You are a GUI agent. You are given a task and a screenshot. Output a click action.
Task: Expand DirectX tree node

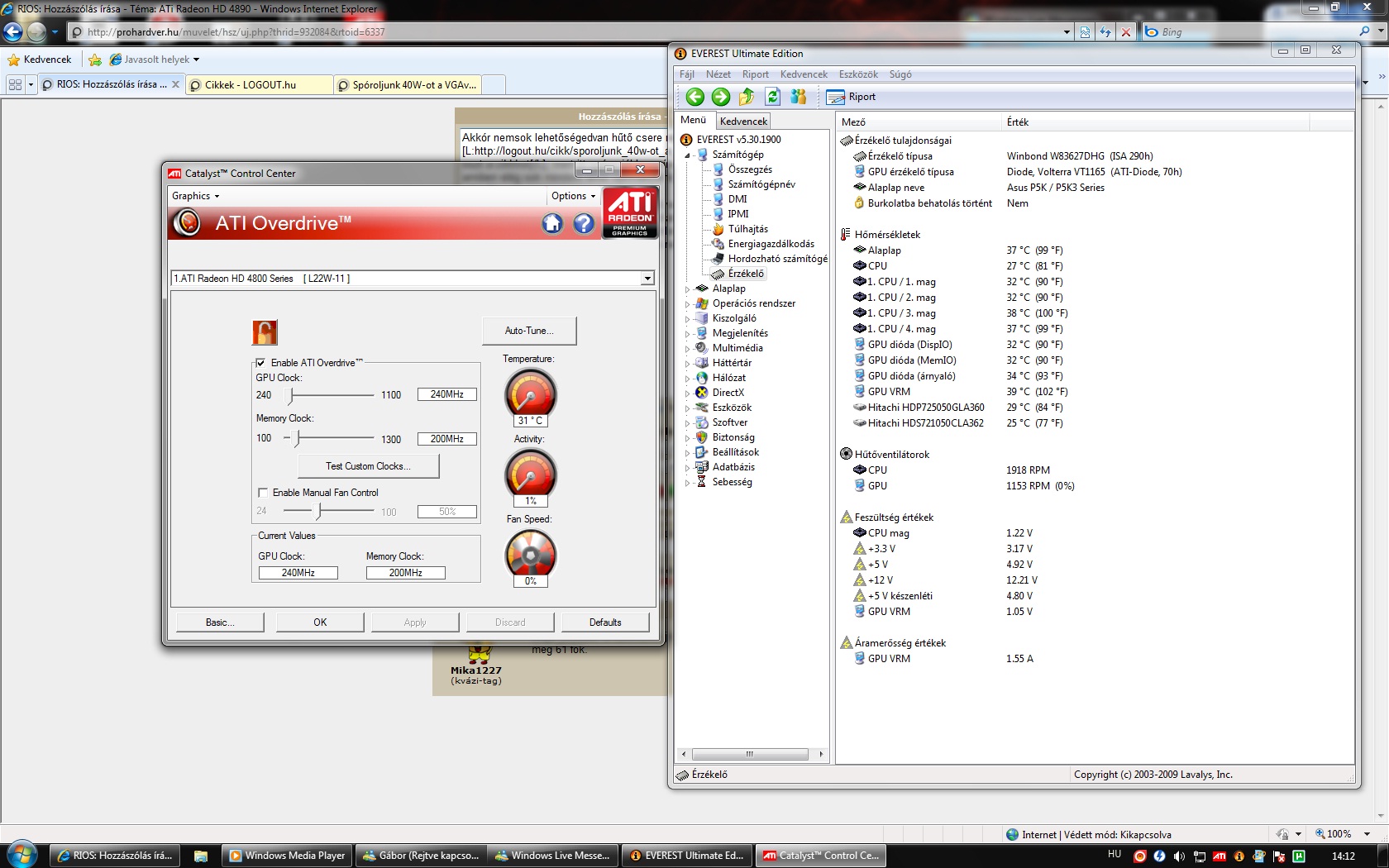(687, 393)
